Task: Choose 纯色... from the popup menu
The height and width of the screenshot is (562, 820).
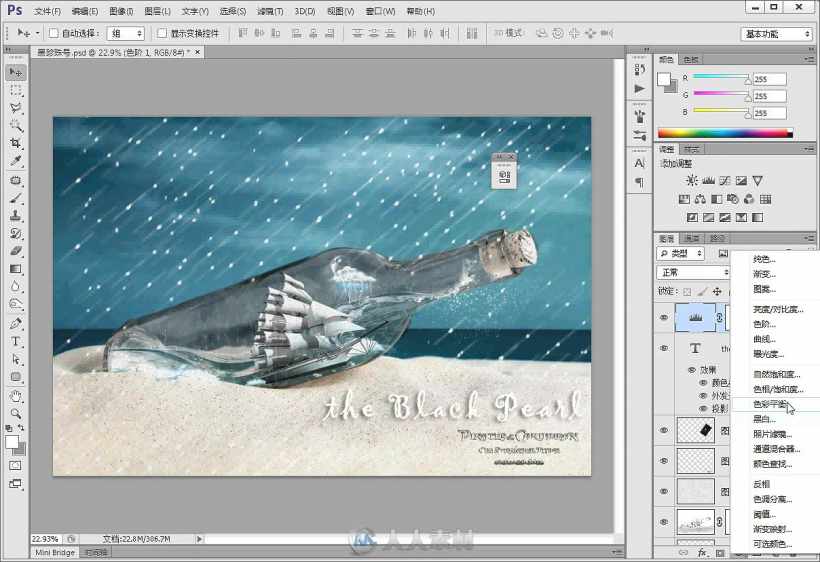Action: pos(764,259)
